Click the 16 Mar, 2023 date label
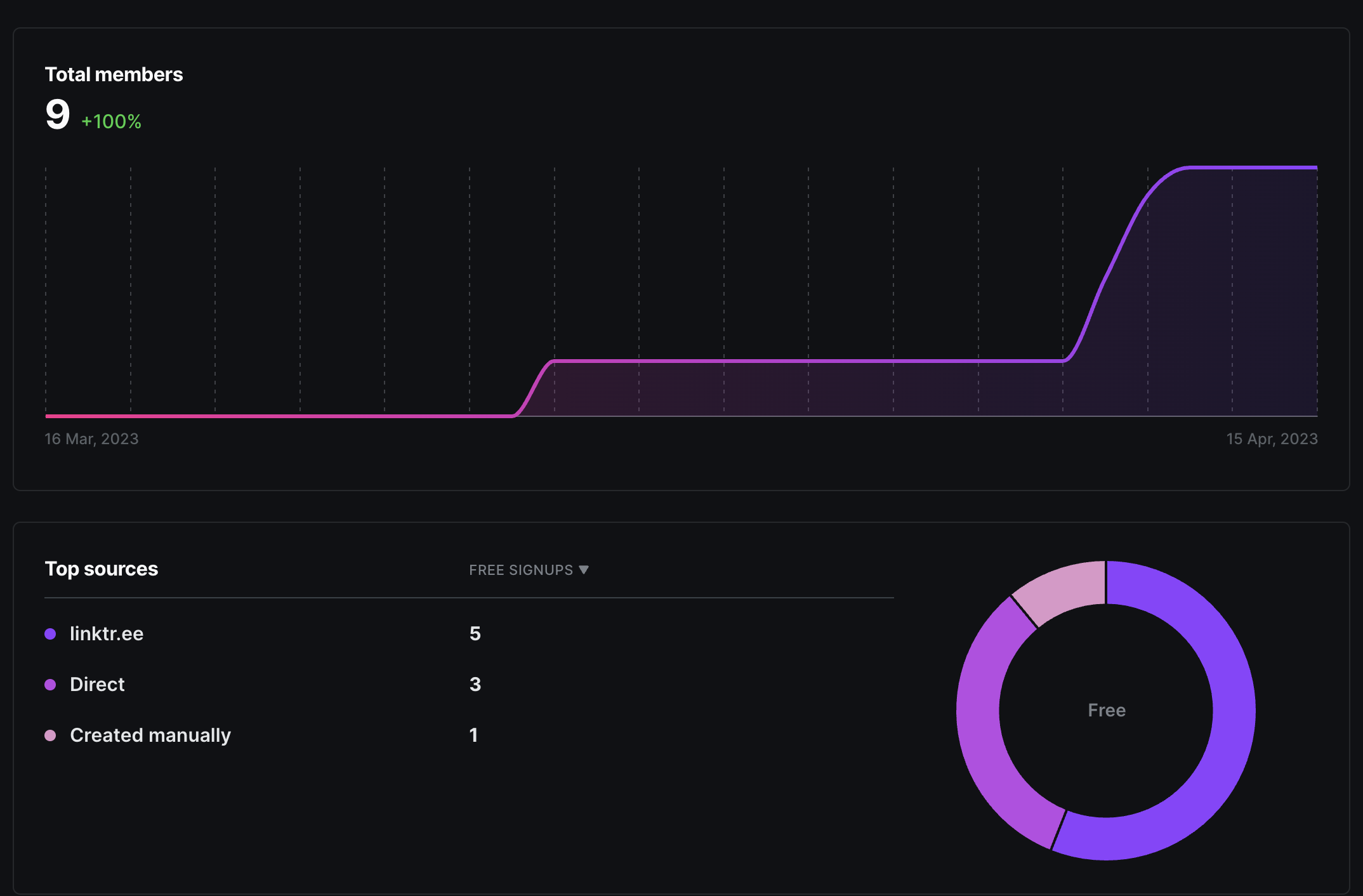 point(91,438)
